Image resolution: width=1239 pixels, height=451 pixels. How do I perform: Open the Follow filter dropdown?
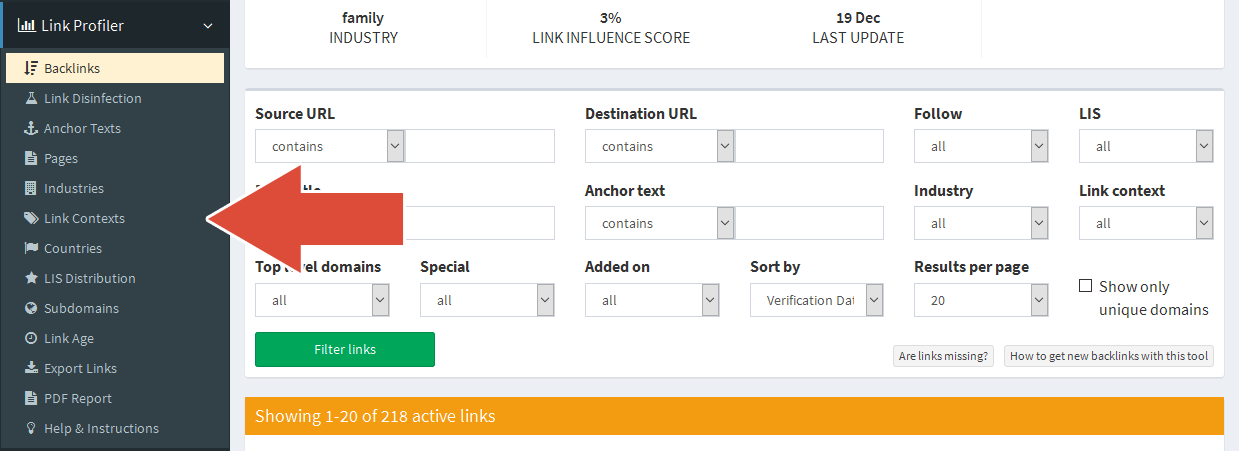point(981,146)
